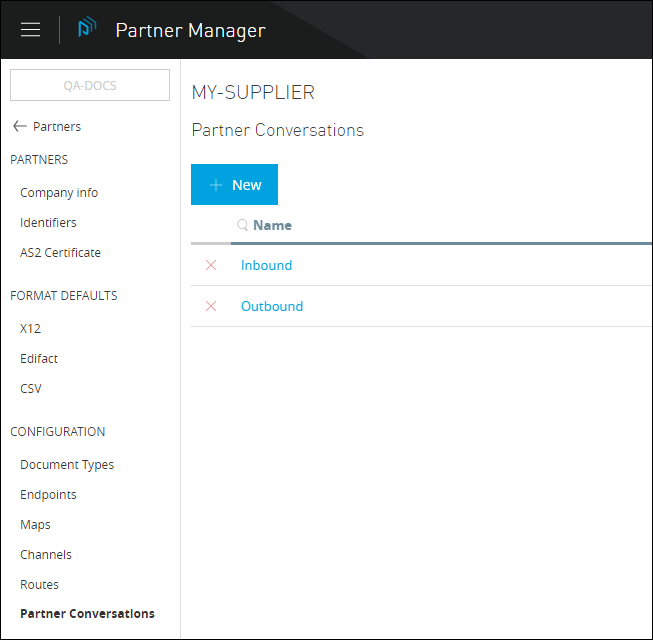Delete the Outbound conversation with X icon
This screenshot has width=653, height=640.
211,306
